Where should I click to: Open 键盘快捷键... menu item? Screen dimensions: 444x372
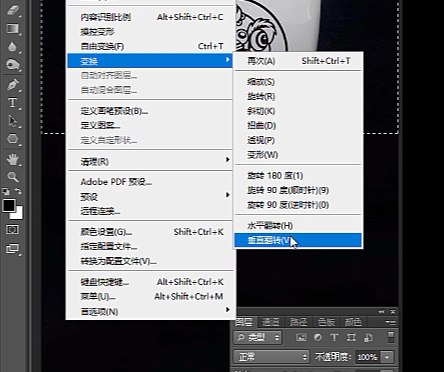pos(151,282)
